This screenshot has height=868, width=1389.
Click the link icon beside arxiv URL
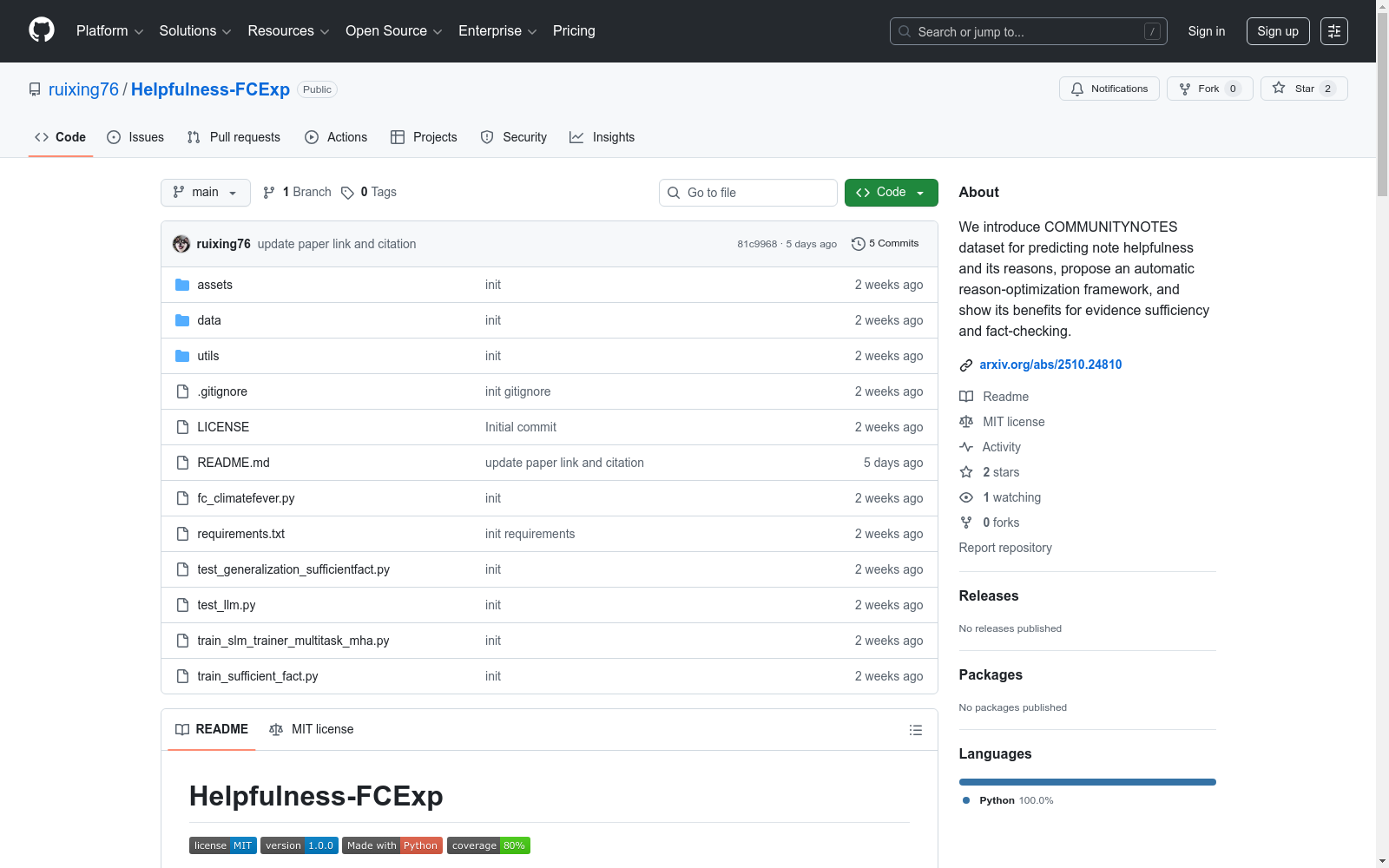point(966,365)
